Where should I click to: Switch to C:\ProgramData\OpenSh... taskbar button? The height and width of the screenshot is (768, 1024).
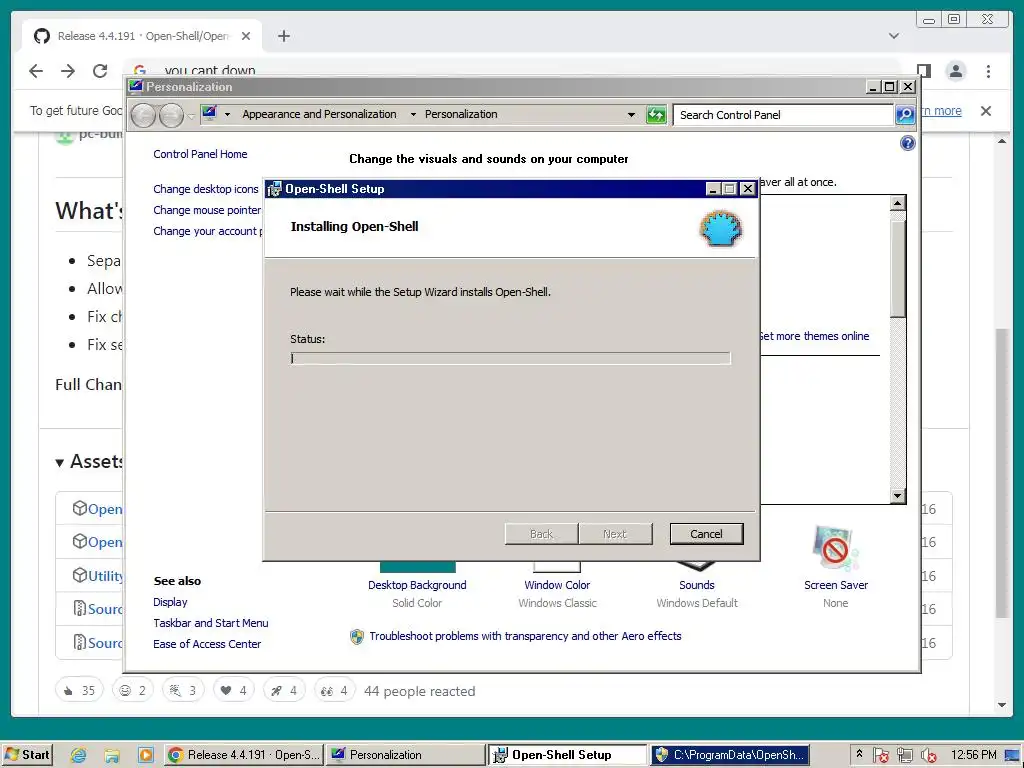pos(729,755)
